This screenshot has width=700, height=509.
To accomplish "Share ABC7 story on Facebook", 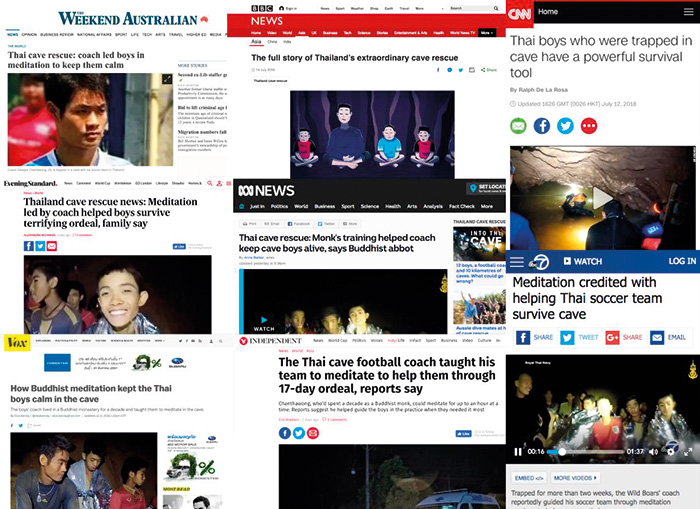I will (x=534, y=338).
